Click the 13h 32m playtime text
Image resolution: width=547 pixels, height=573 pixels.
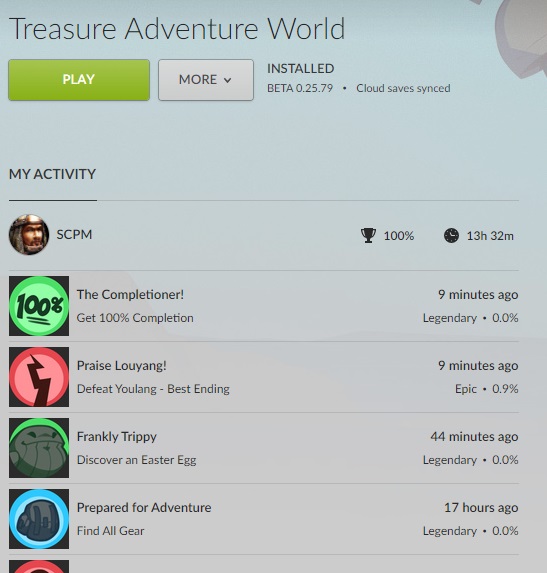(490, 236)
